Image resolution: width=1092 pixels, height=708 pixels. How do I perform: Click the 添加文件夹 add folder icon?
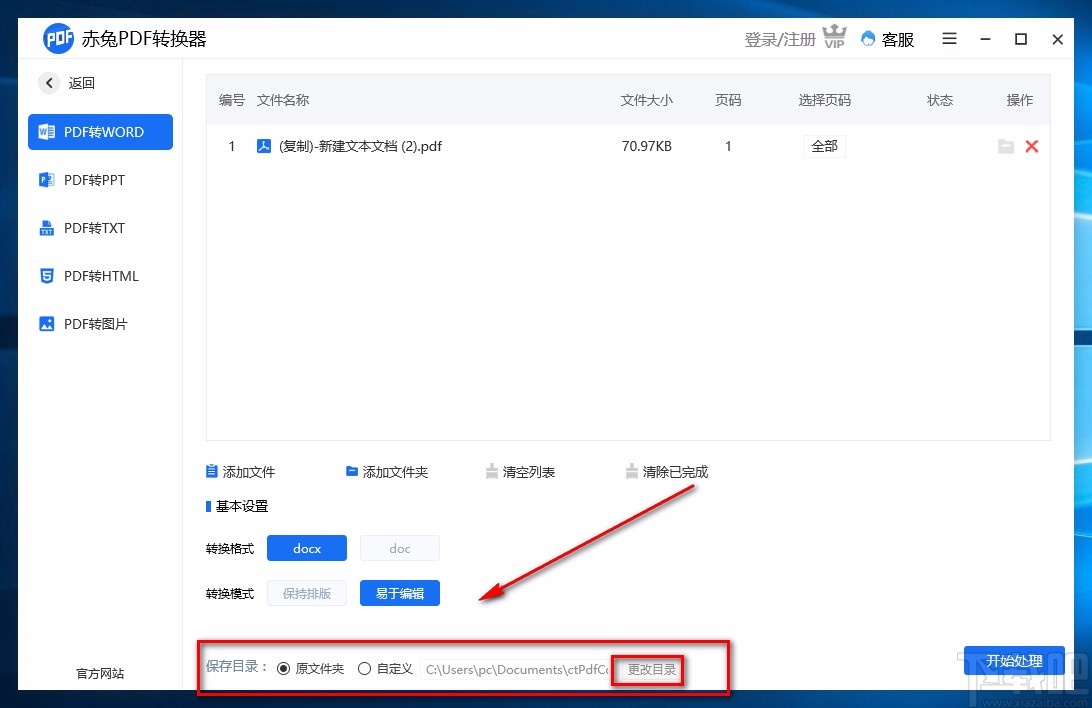tap(352, 471)
